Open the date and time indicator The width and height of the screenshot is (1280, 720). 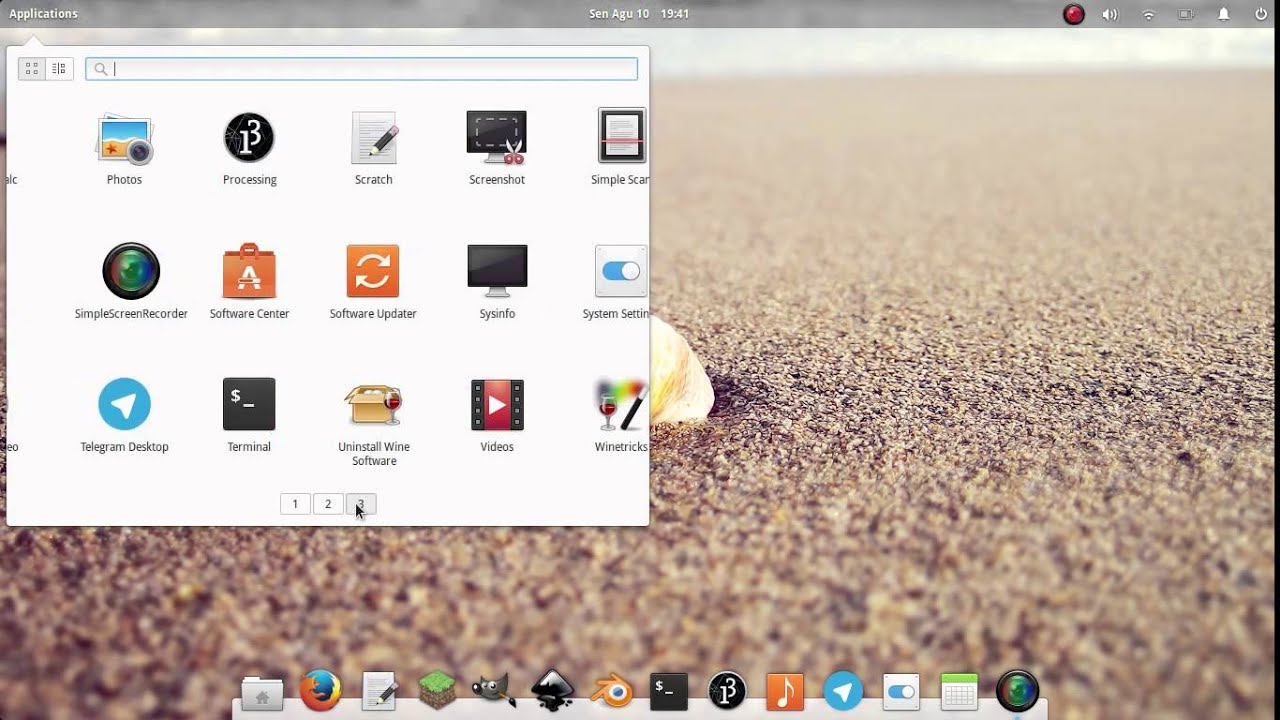tap(639, 14)
